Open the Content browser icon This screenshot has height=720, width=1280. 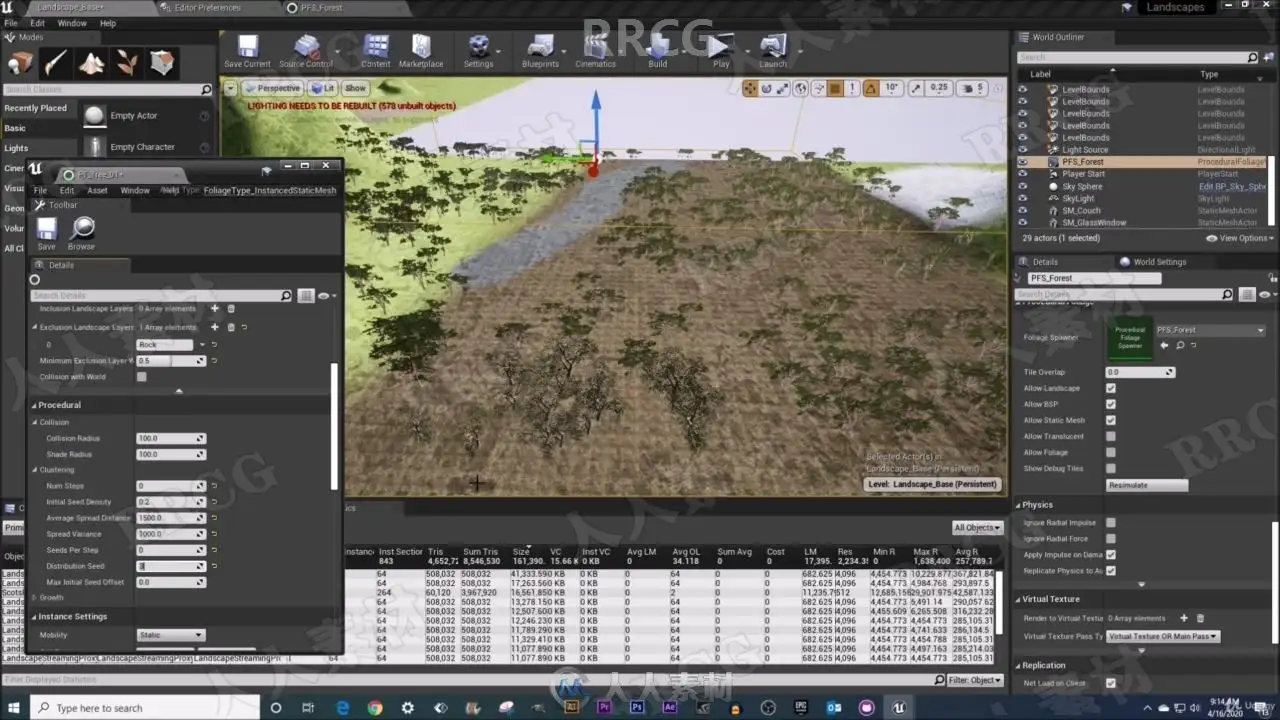[x=376, y=48]
